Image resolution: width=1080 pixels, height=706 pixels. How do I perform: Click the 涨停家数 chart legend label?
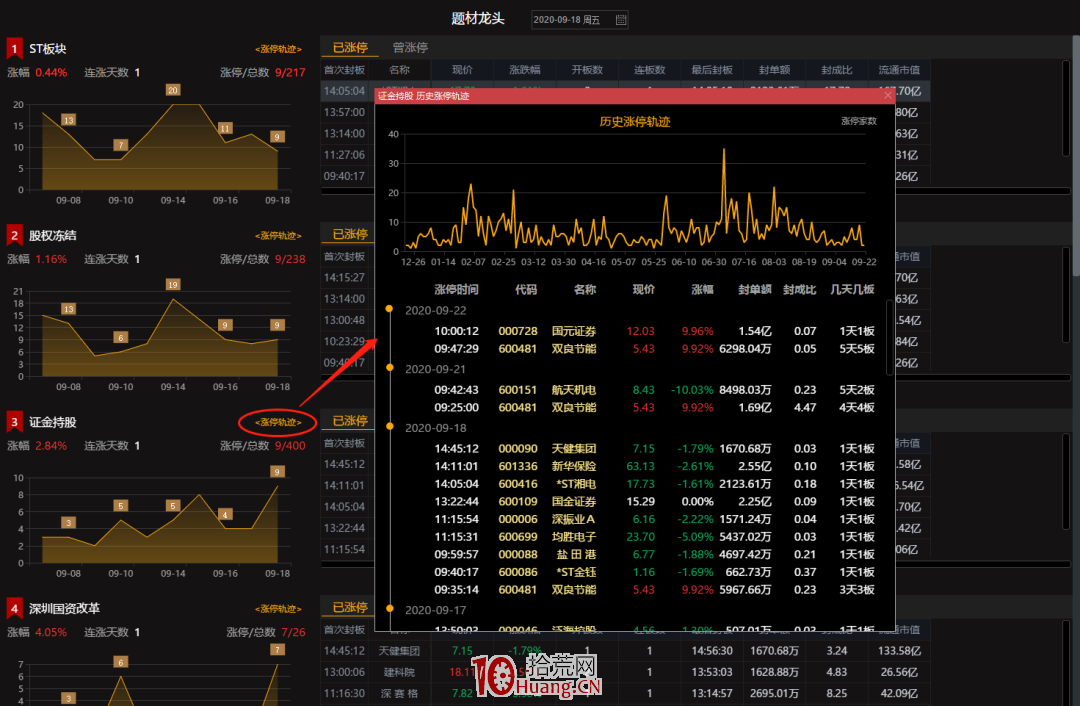click(858, 121)
